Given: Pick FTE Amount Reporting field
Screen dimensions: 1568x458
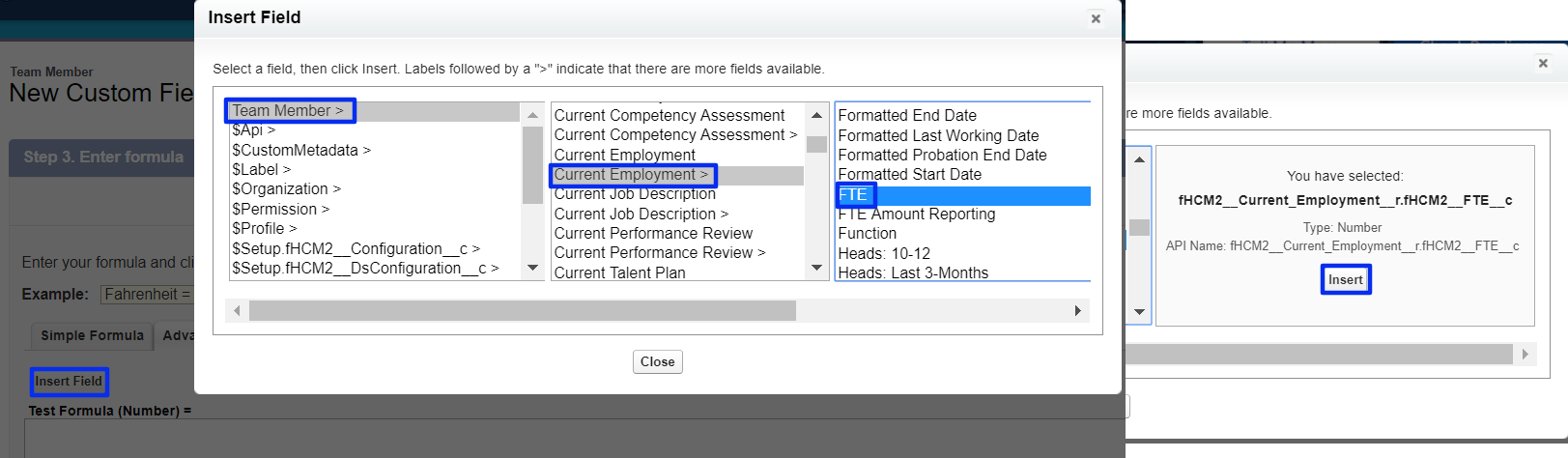Looking at the screenshot, I should (x=916, y=215).
